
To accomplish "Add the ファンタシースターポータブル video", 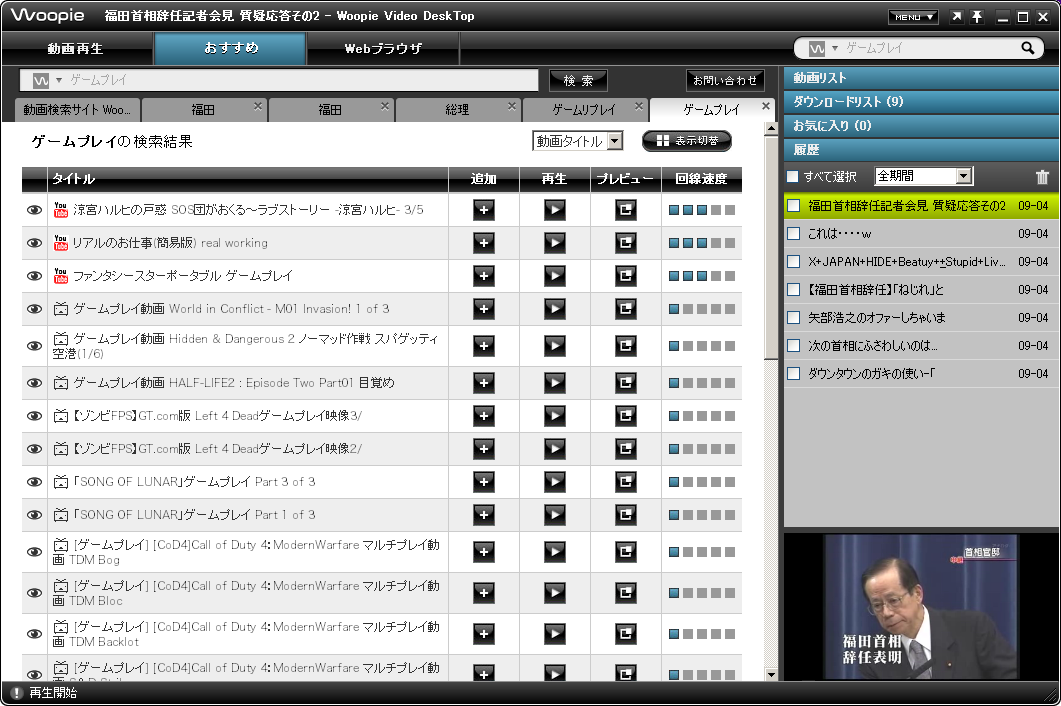I will pyautogui.click(x=483, y=275).
